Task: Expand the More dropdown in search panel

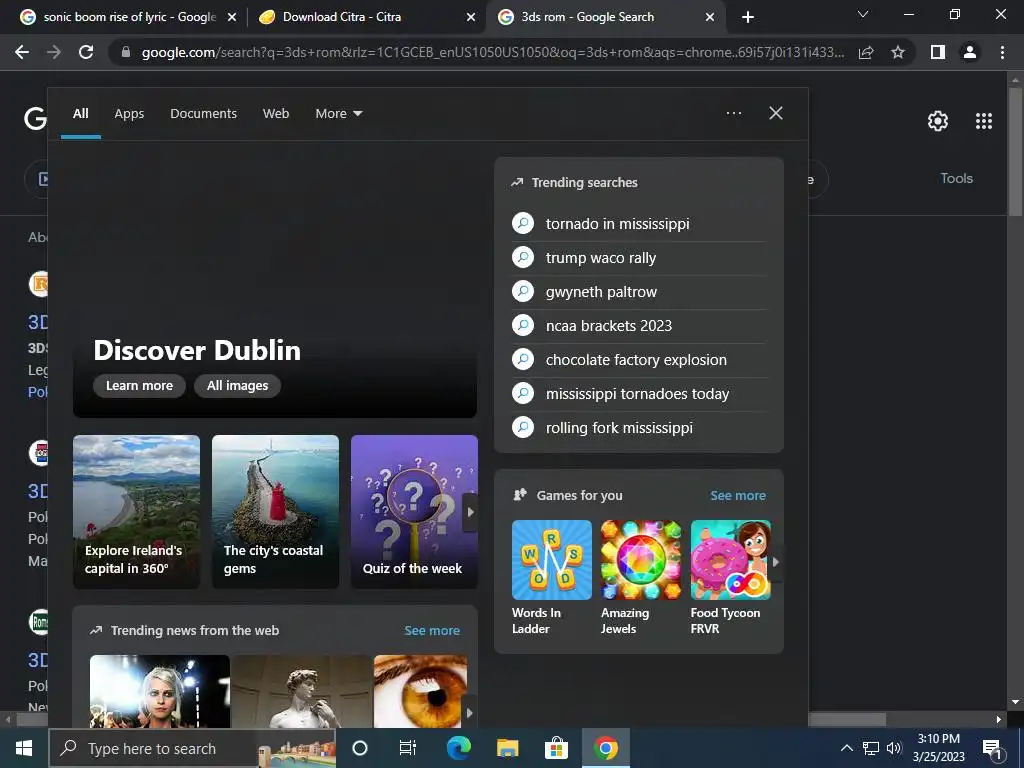Action: click(x=338, y=114)
